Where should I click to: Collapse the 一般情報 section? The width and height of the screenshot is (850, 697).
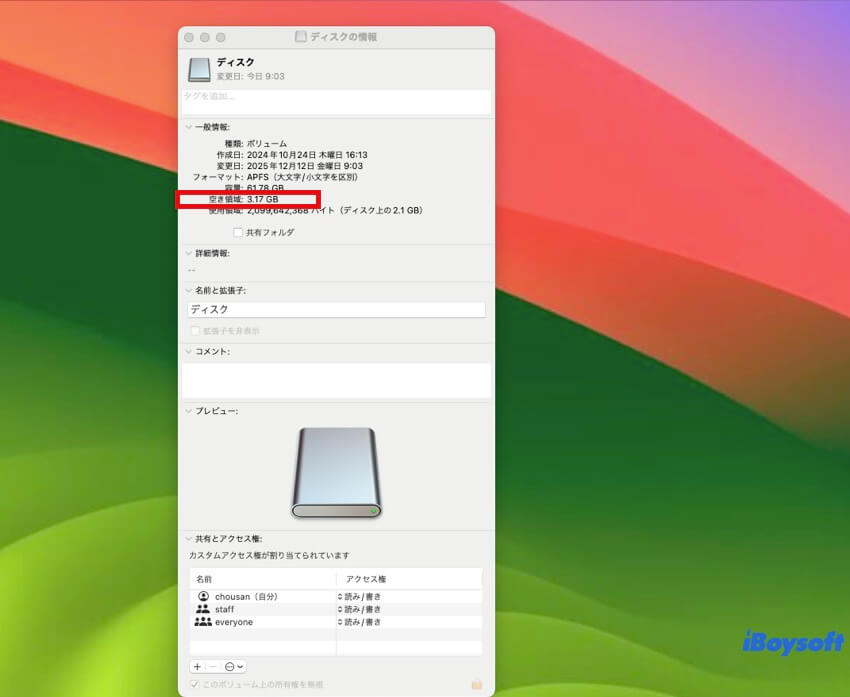pos(188,127)
